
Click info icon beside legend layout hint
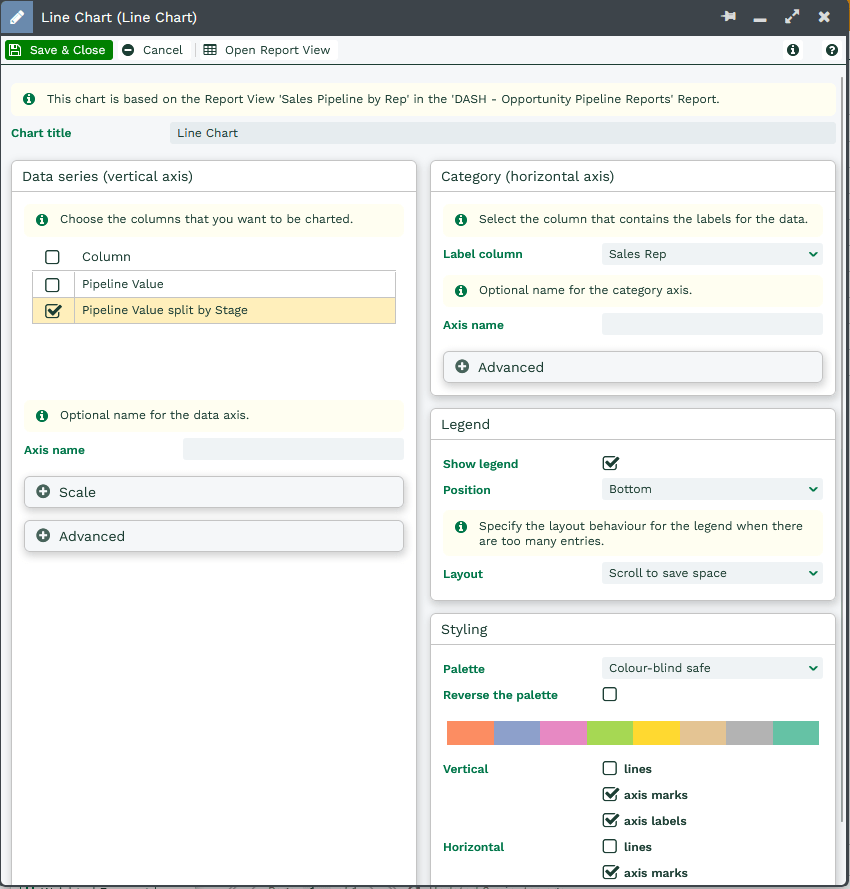tap(461, 526)
